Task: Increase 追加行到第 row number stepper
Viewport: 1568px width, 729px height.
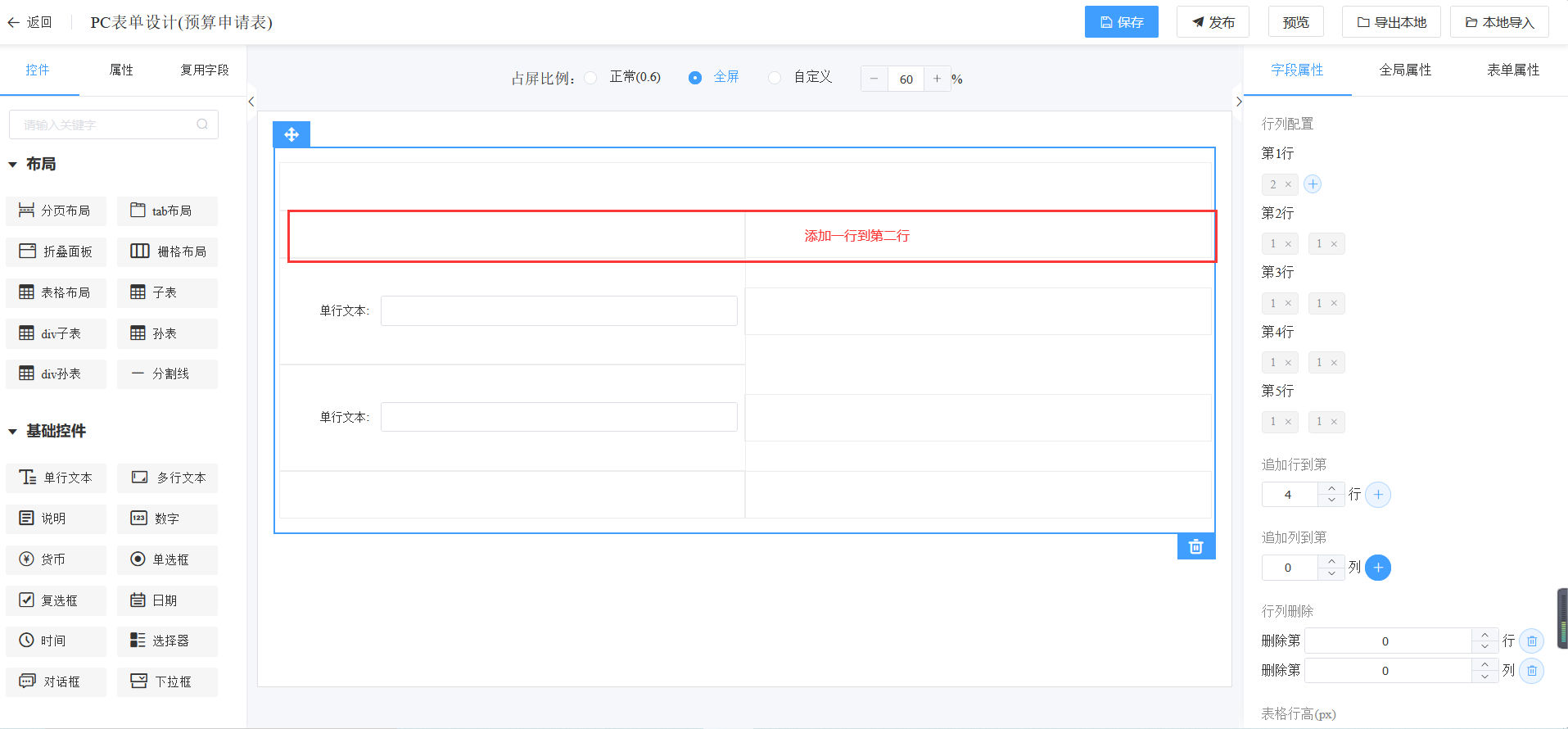Action: pos(1331,489)
